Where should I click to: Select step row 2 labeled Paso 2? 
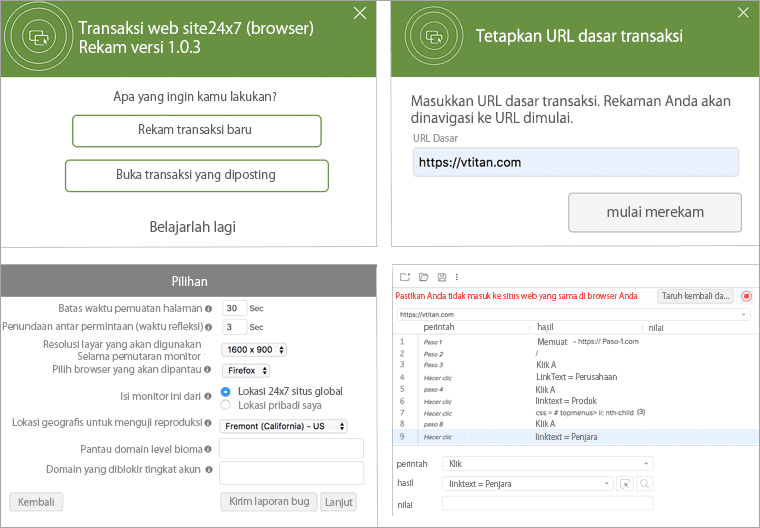(x=575, y=354)
